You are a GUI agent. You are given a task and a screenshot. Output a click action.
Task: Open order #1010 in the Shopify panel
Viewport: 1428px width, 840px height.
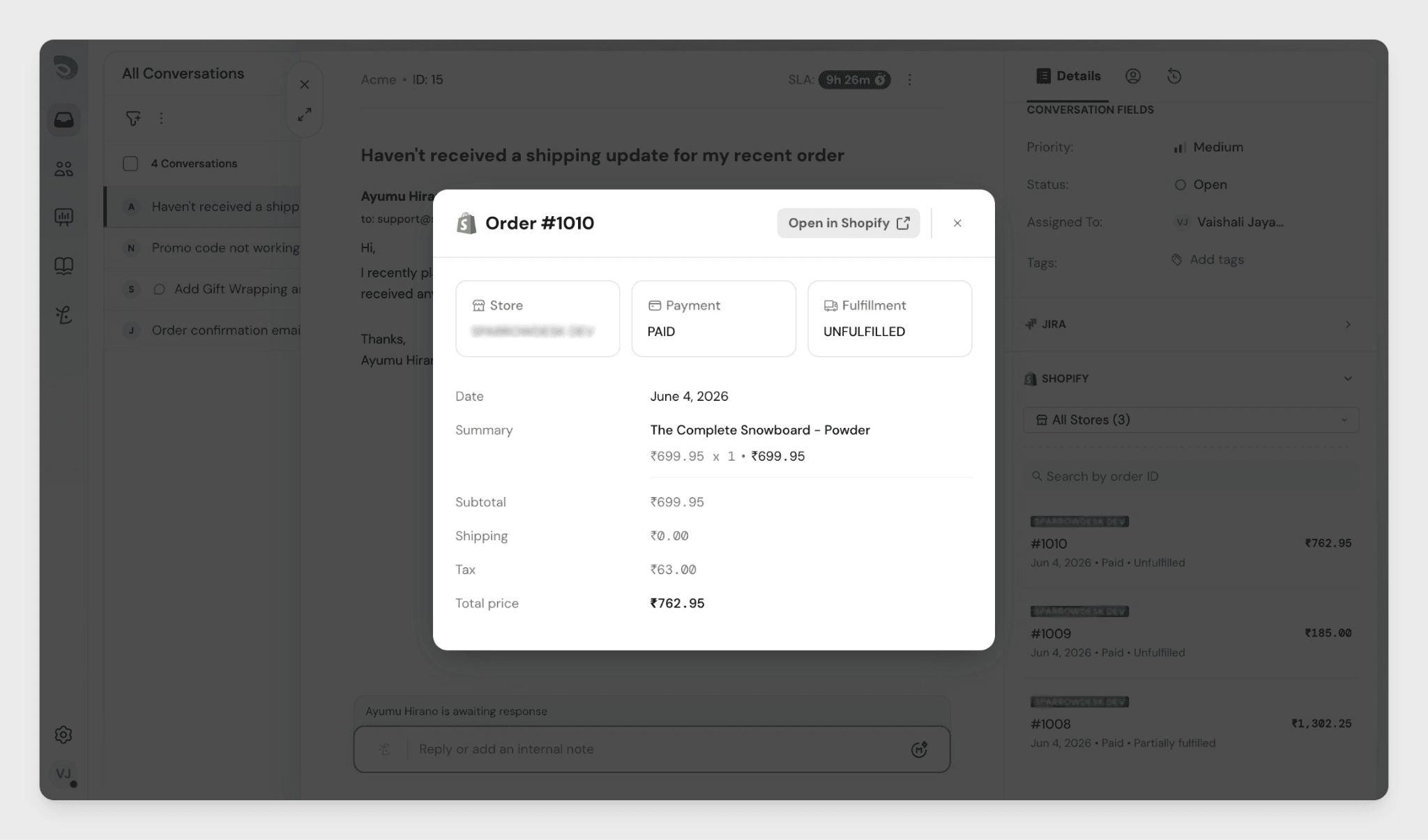click(1190, 542)
